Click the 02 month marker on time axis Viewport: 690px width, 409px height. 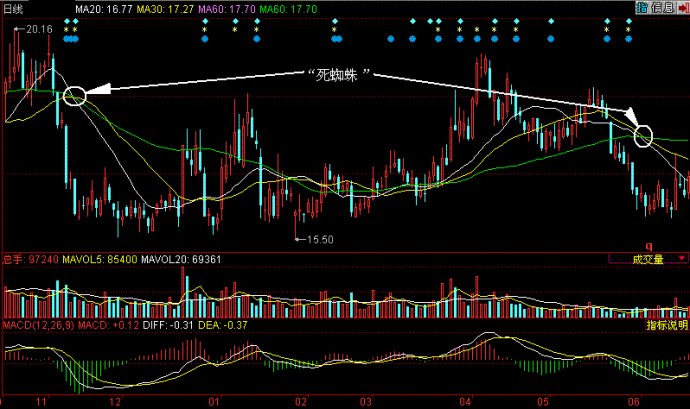pos(301,402)
